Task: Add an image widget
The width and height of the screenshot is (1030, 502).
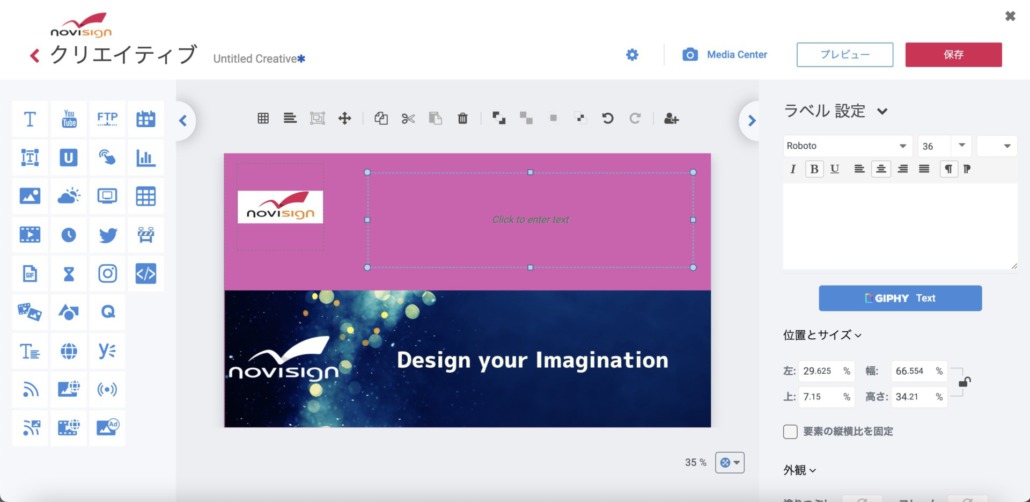Action: 30,196
